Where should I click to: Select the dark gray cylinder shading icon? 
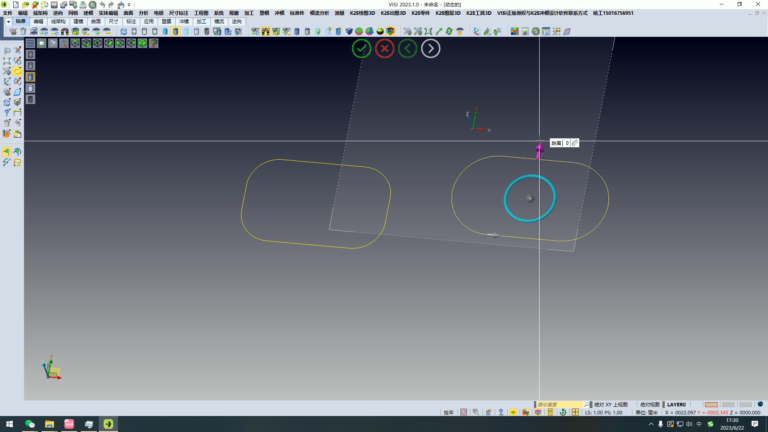coord(207,31)
